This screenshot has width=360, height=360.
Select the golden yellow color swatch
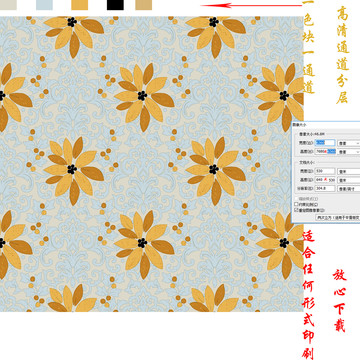coord(80,5)
